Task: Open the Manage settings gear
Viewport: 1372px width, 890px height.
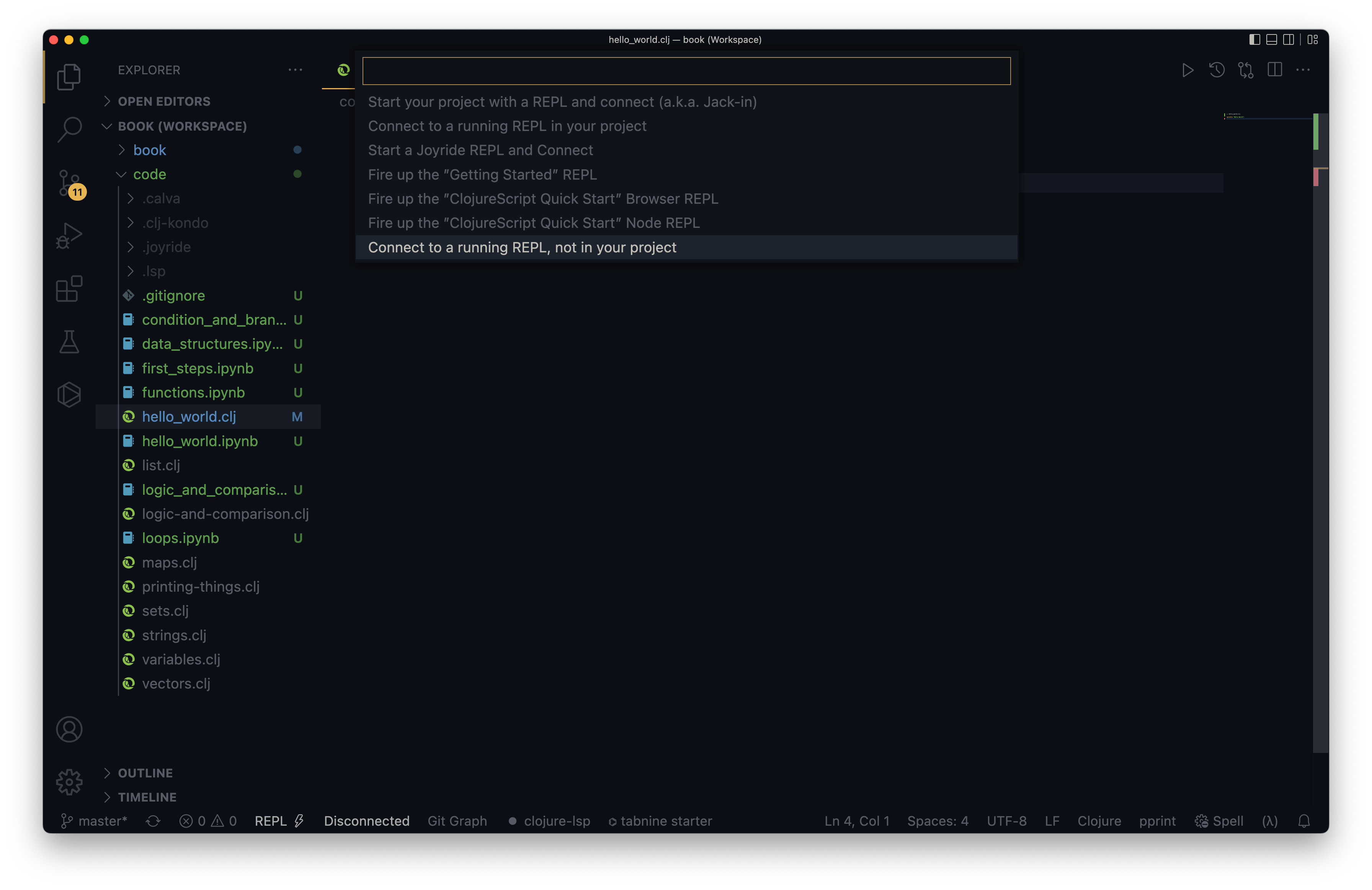Action: [69, 782]
